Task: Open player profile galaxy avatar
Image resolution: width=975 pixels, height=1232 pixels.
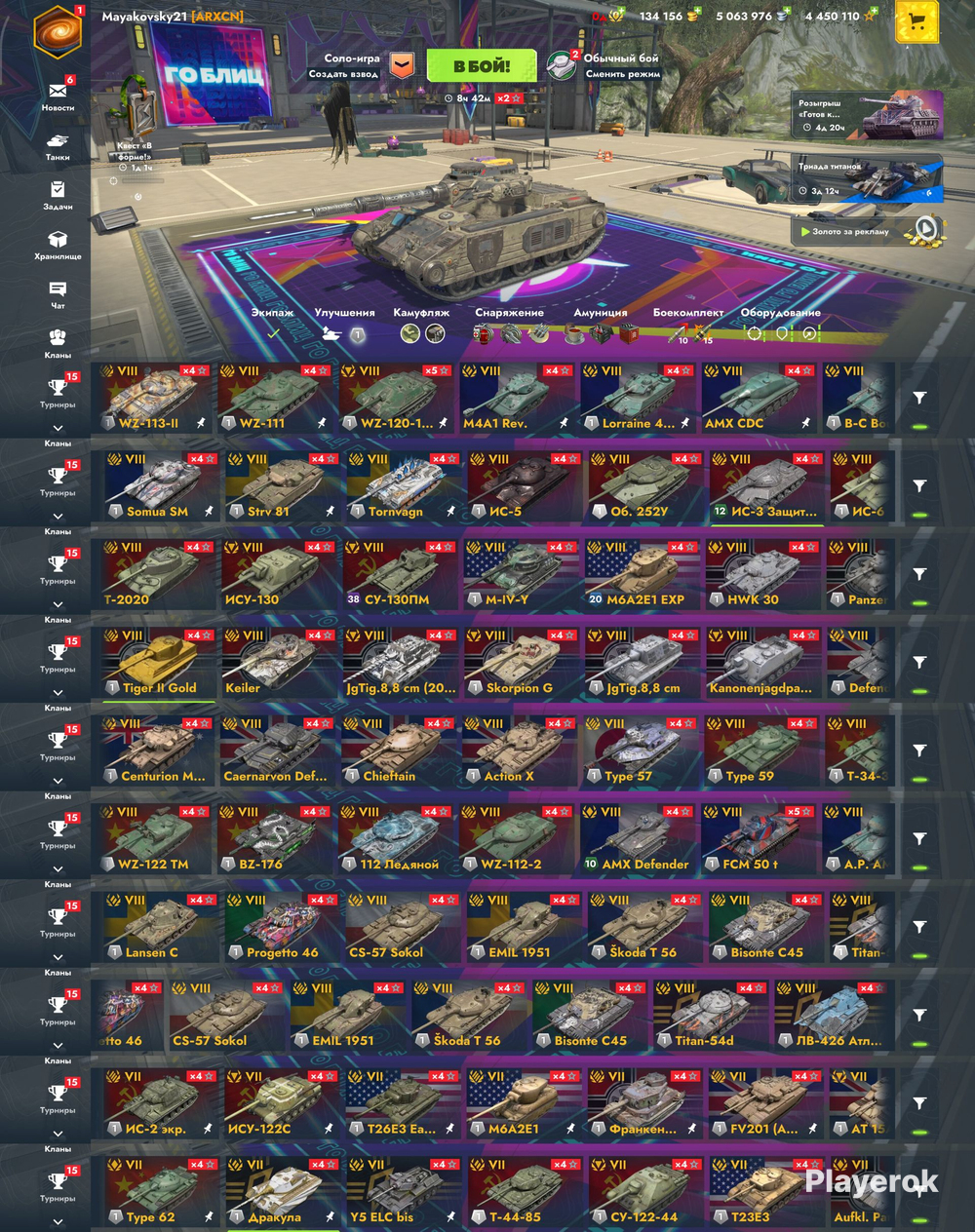Action: [x=57, y=31]
